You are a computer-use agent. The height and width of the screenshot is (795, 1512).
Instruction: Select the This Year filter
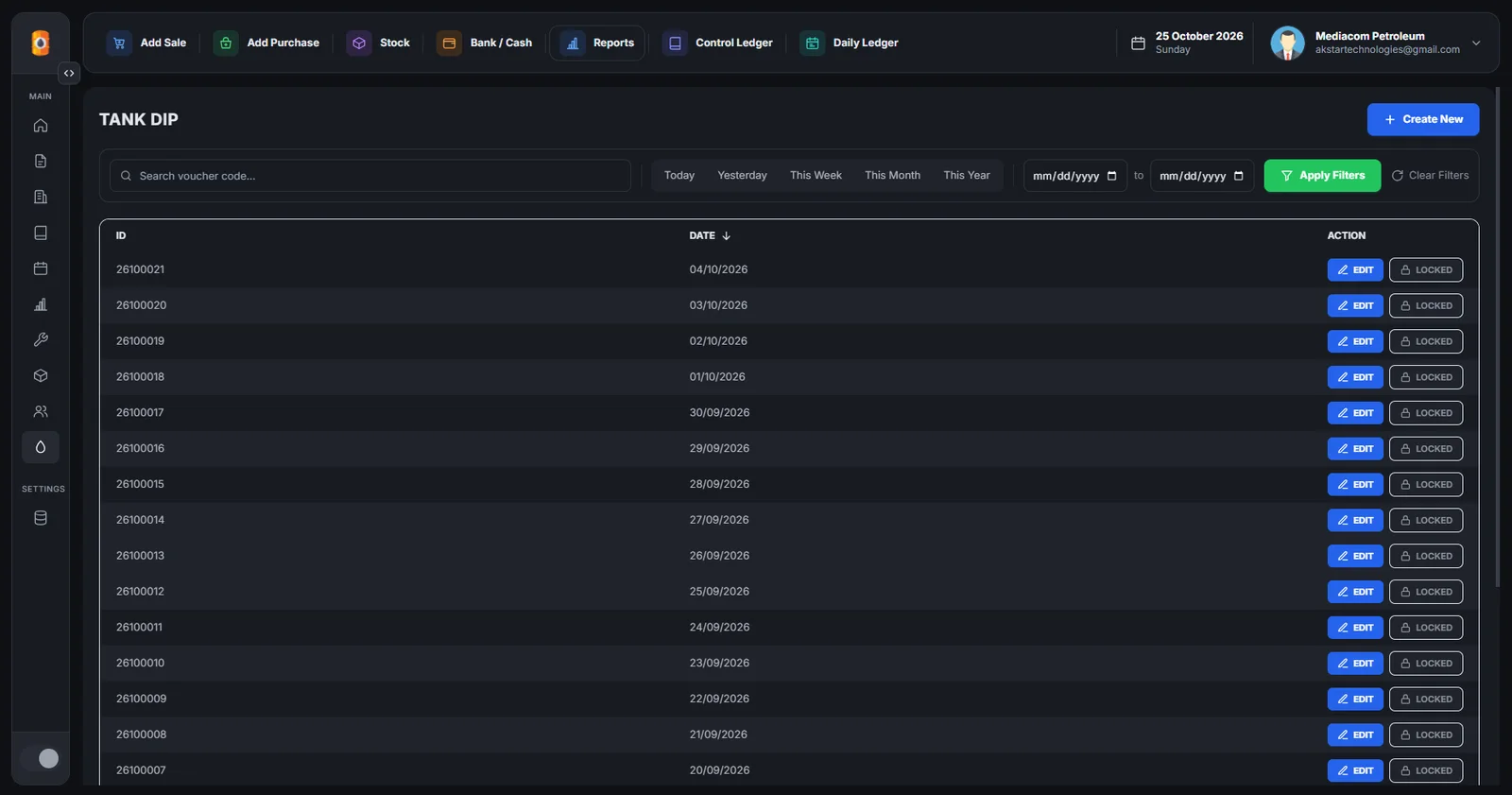[967, 176]
